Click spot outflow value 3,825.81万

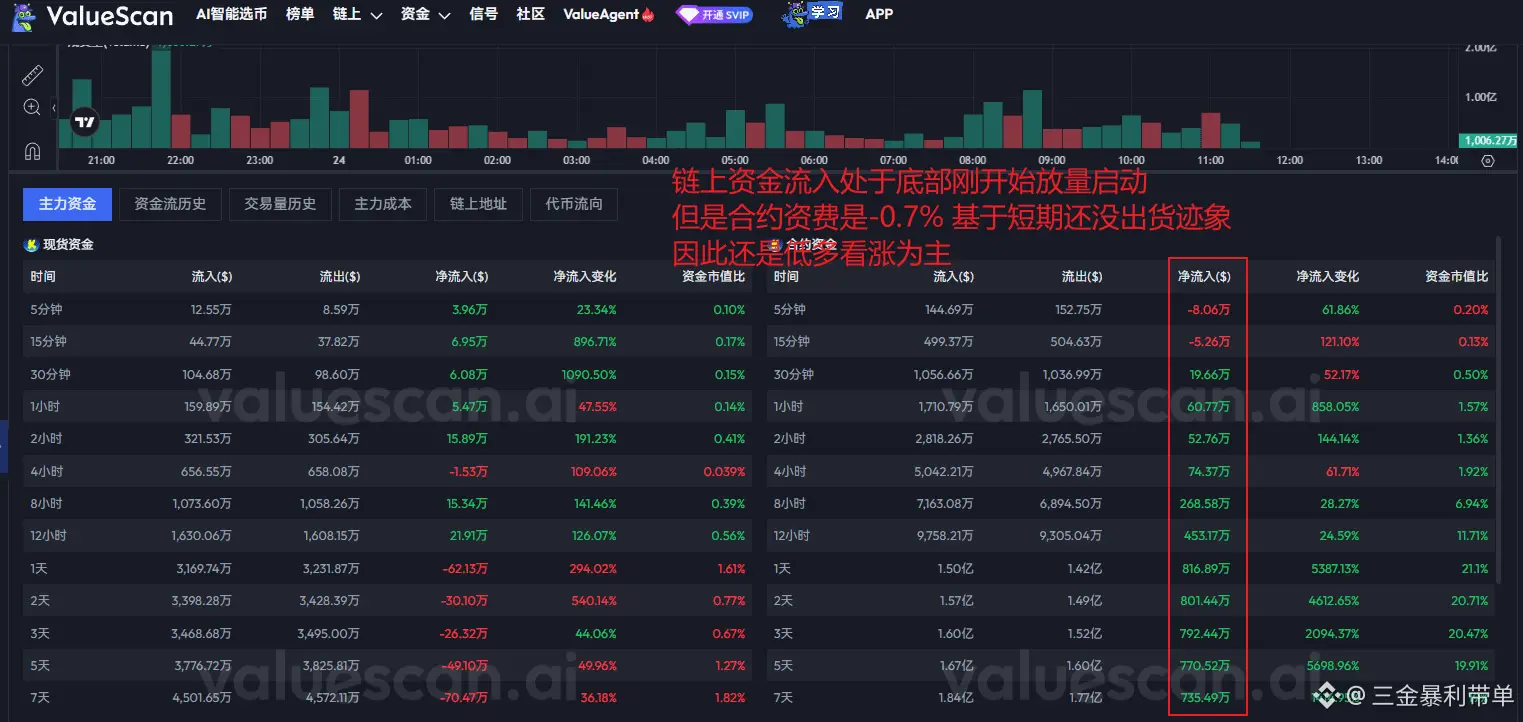[x=330, y=666]
